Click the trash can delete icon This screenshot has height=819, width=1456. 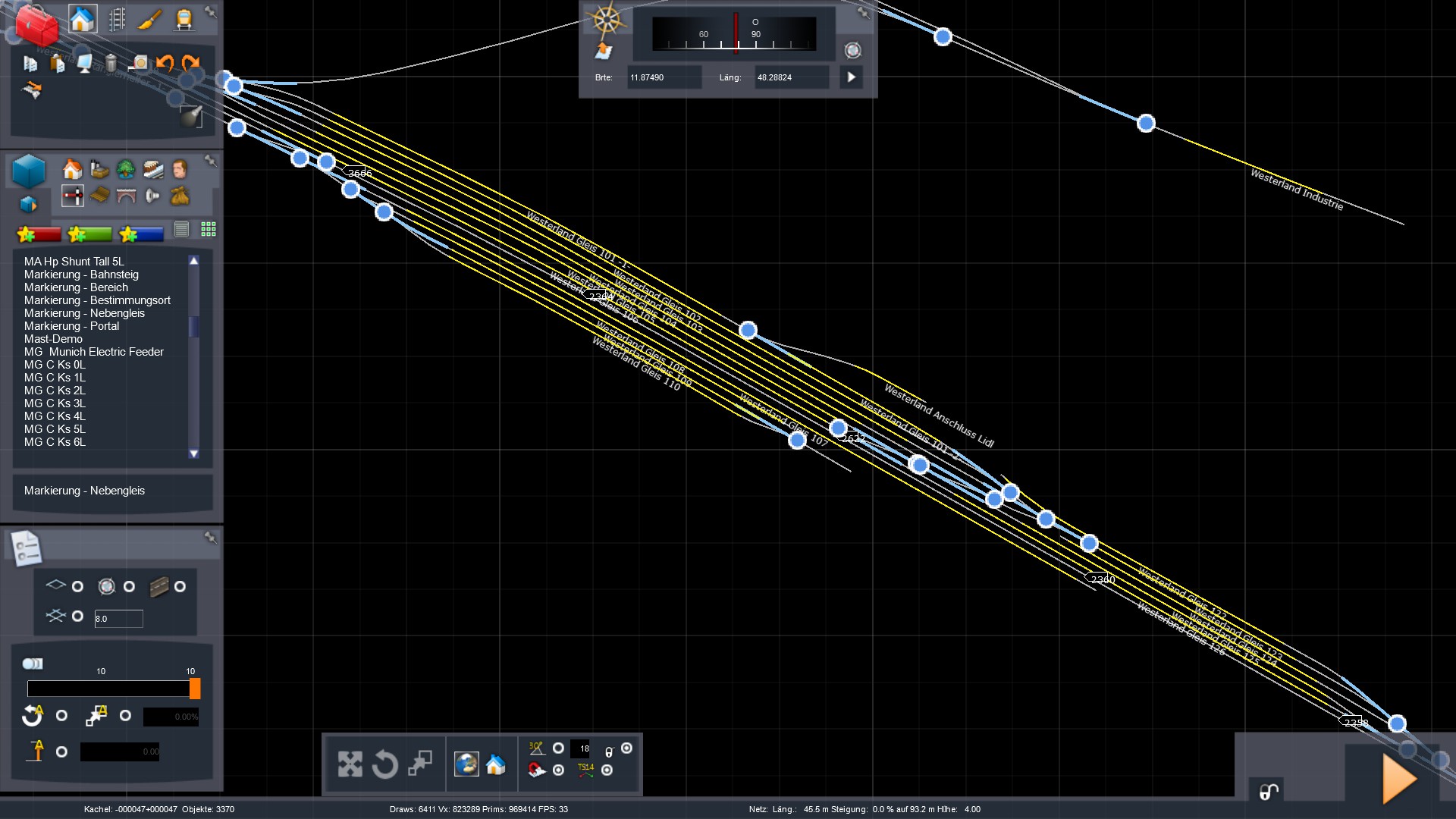[111, 63]
